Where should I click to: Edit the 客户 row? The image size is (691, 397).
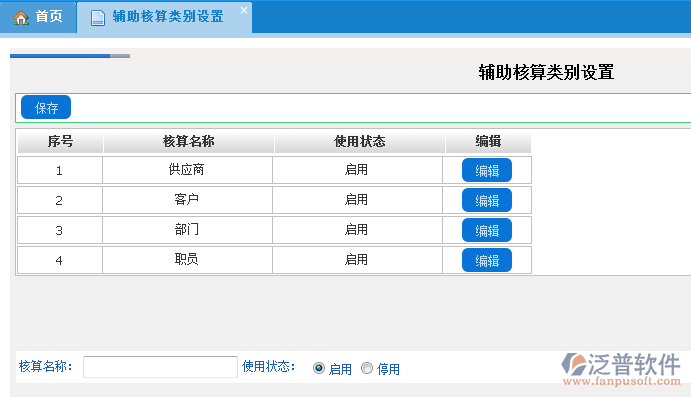[487, 200]
